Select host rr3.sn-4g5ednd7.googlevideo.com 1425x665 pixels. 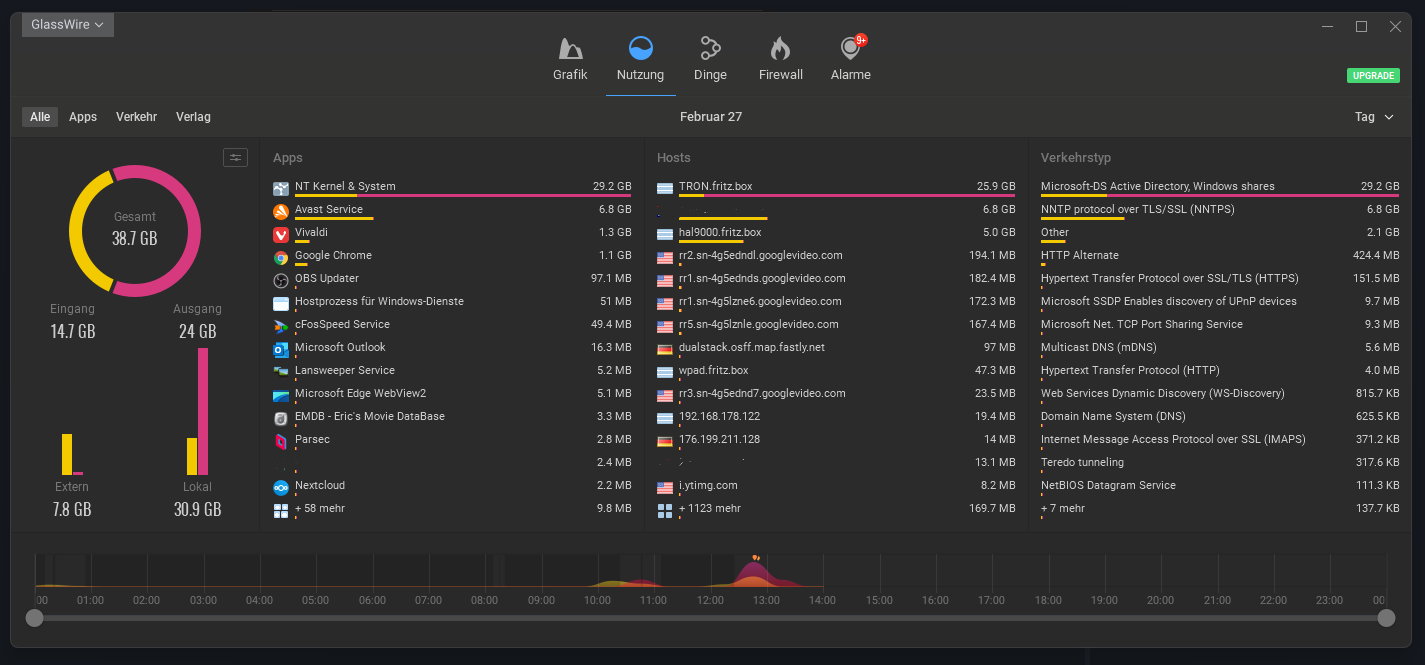click(836, 394)
